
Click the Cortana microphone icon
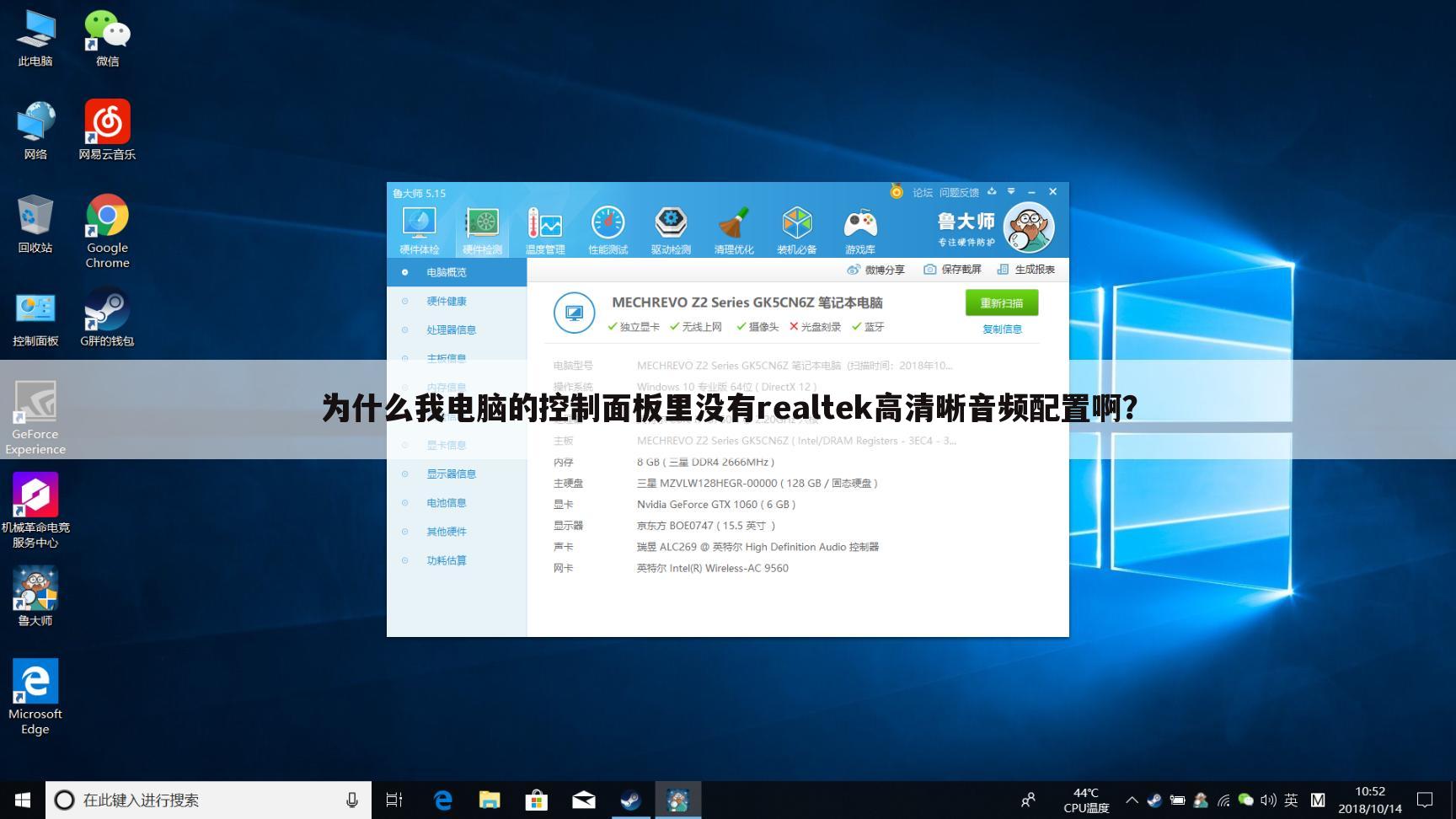tap(352, 800)
